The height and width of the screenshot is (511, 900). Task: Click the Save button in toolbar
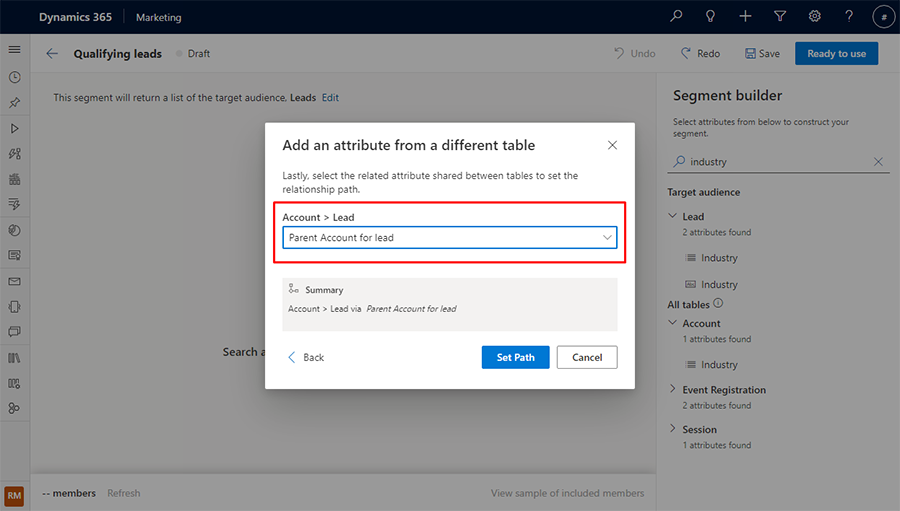[x=762, y=54]
